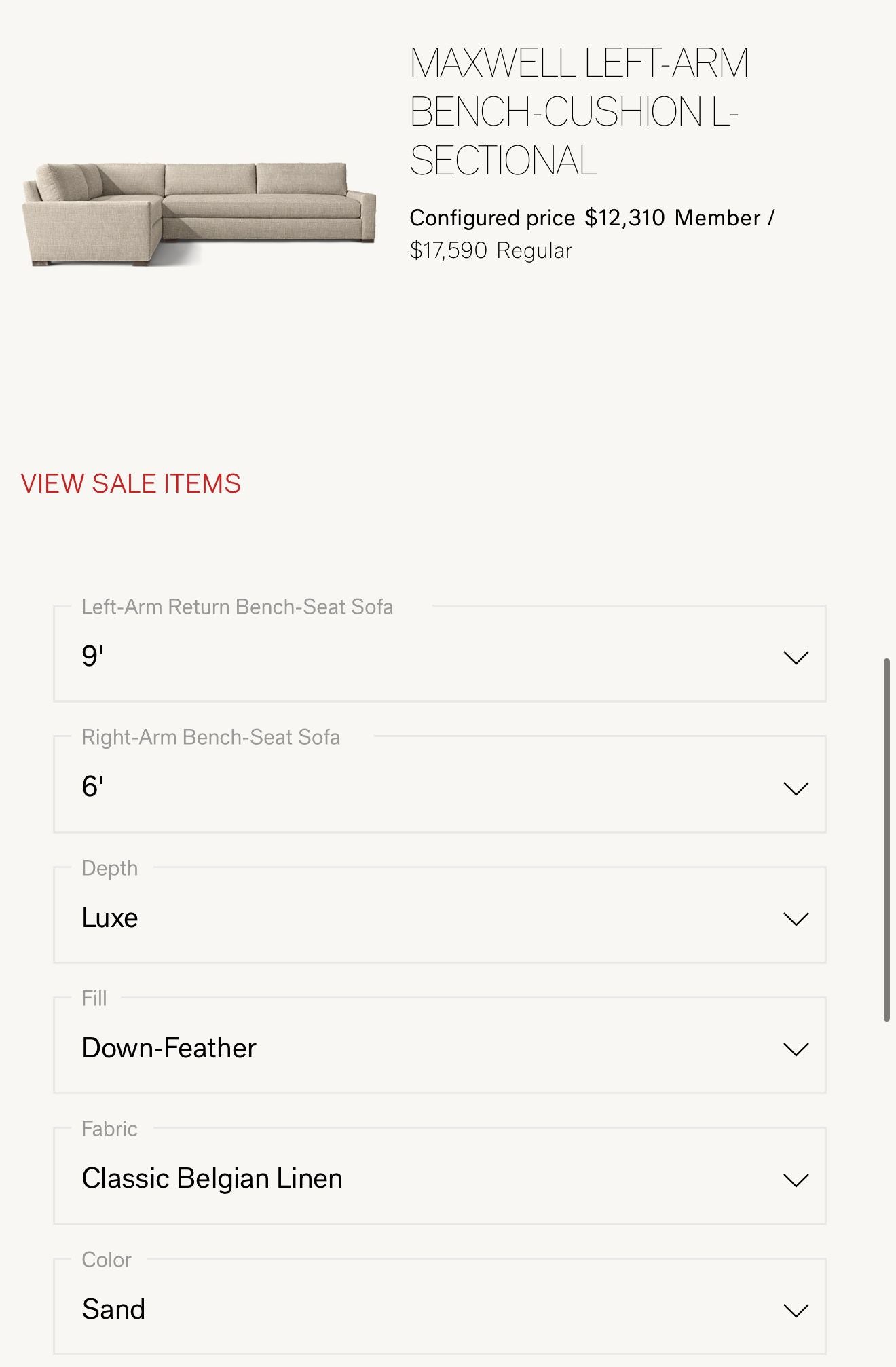Click the Maxwell Left-Arm Bench-Cushion L-Sectional title
896x1367 pixels.
tap(578, 112)
